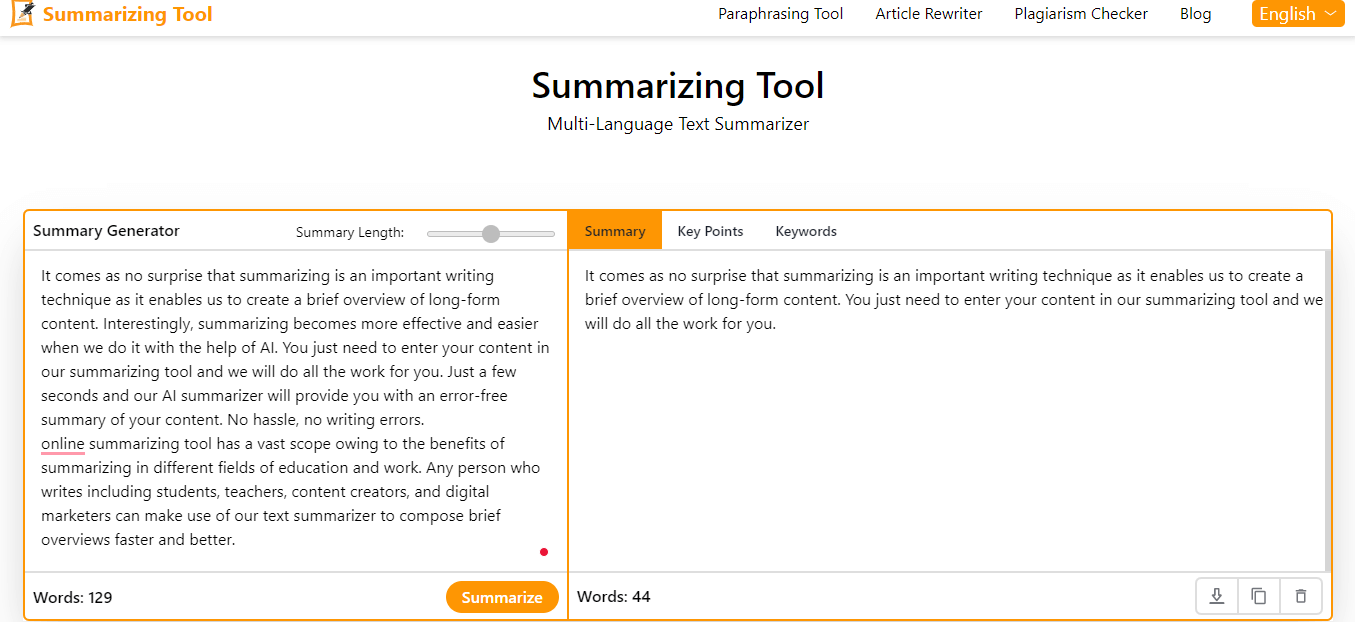Open the English language dropdown

tap(1298, 14)
